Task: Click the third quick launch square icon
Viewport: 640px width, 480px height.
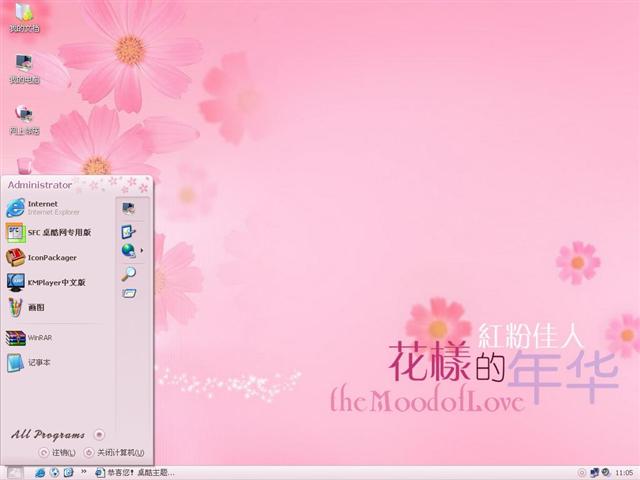Action: [68, 473]
